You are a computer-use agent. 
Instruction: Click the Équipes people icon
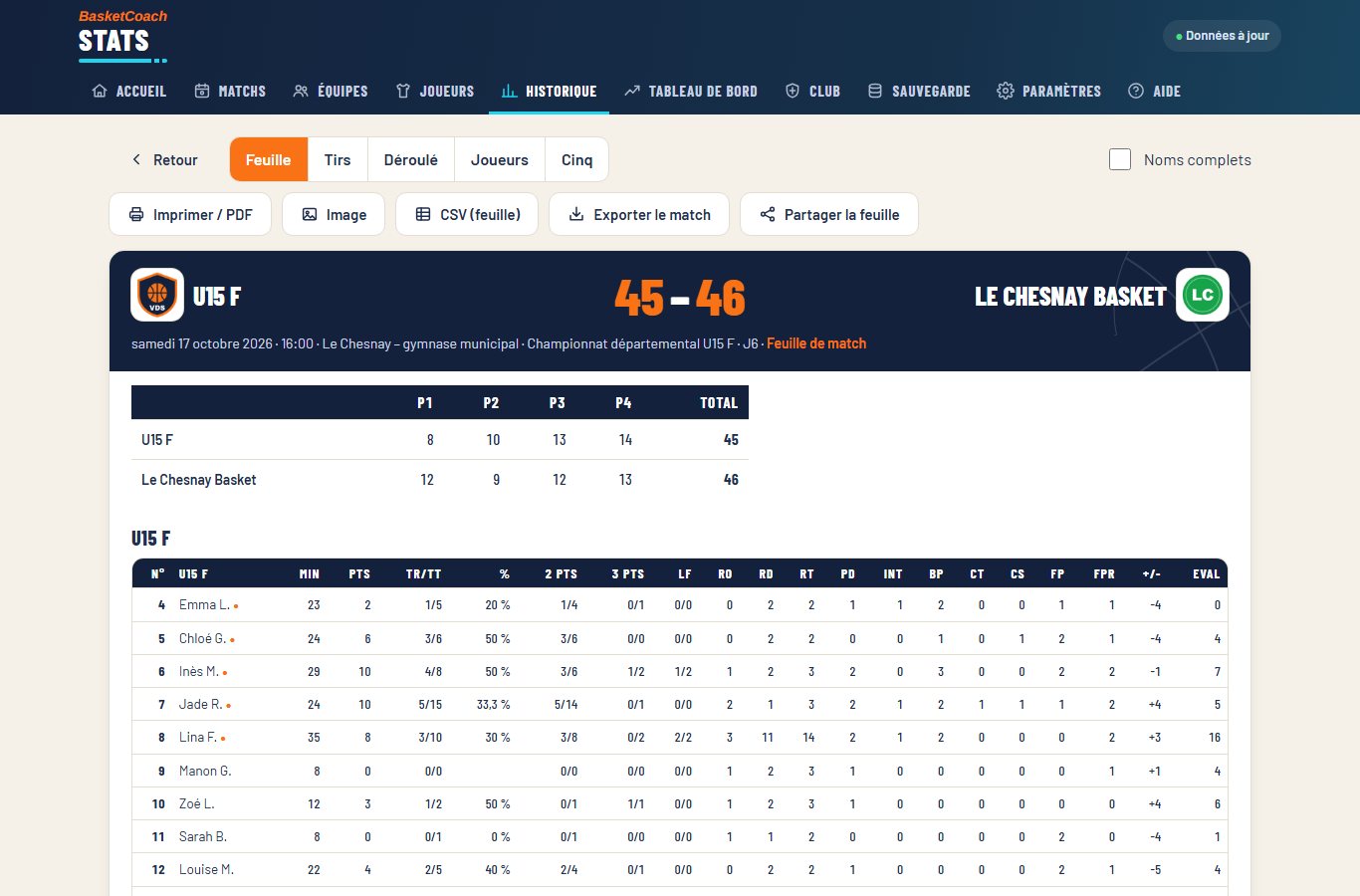[x=301, y=91]
